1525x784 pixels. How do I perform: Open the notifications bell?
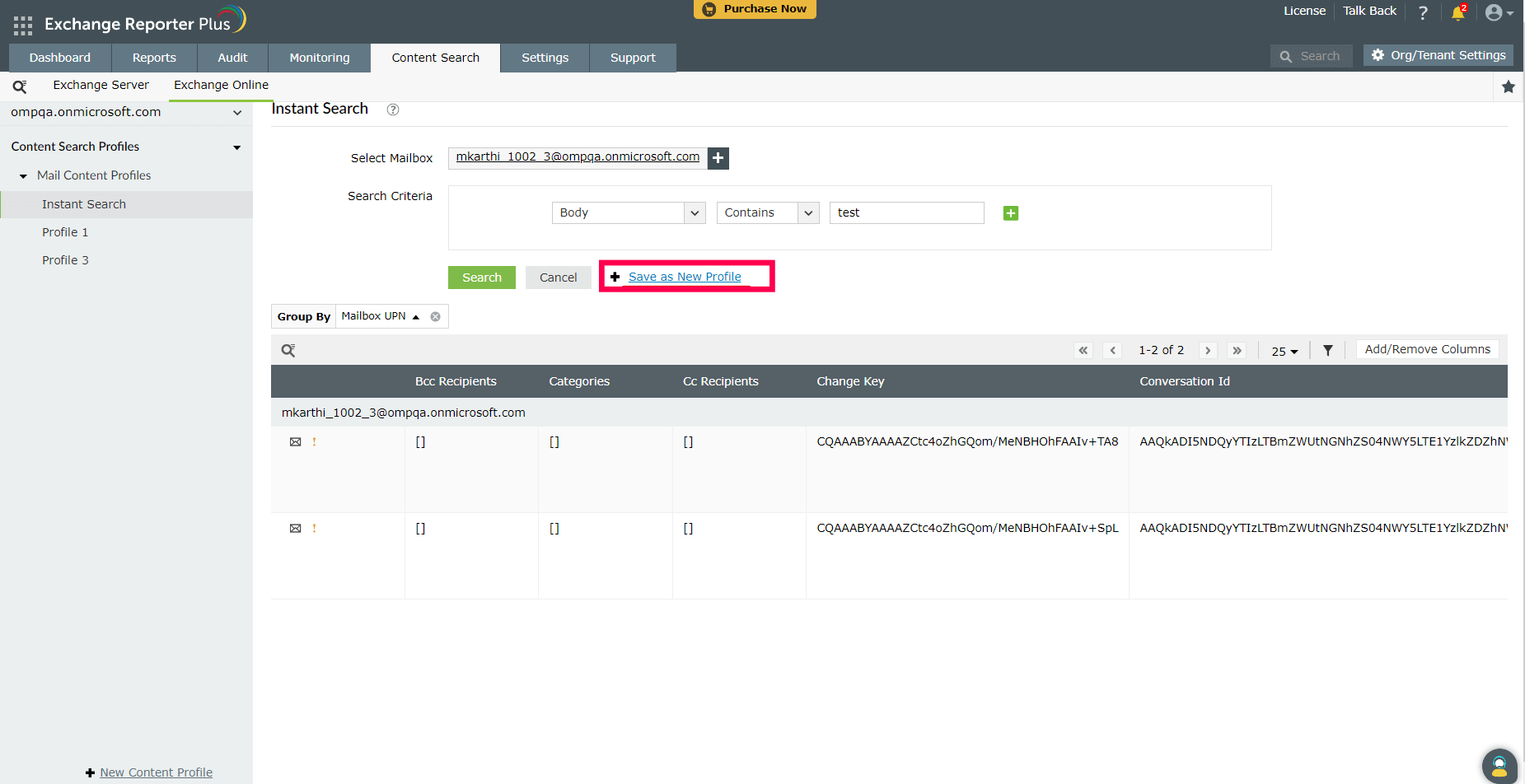click(x=1457, y=12)
